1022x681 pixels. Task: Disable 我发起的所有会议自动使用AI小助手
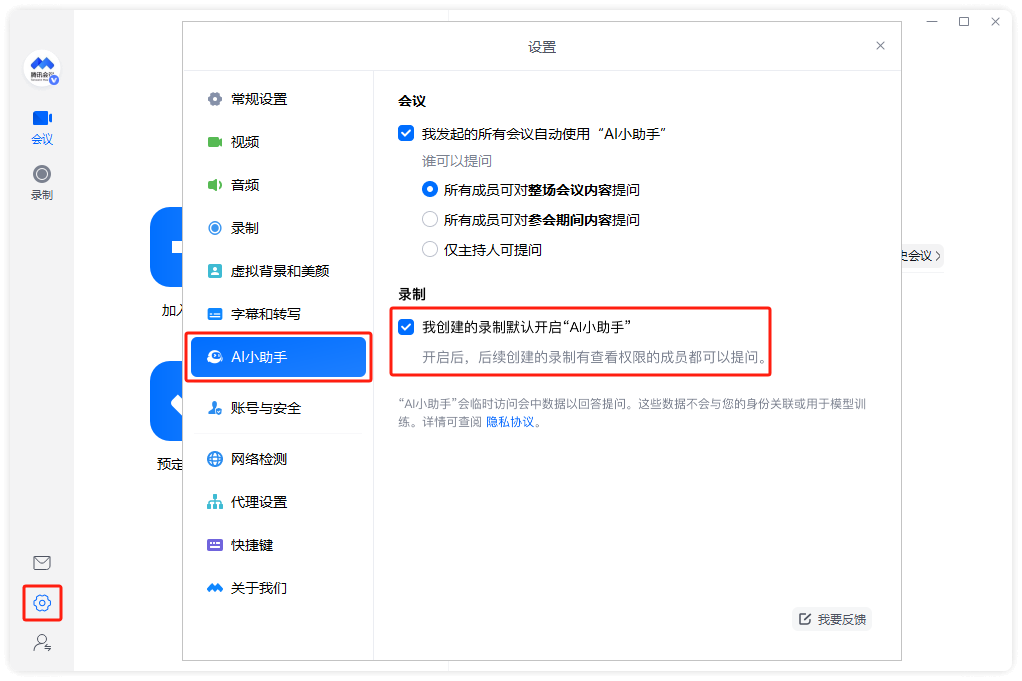[x=405, y=132]
